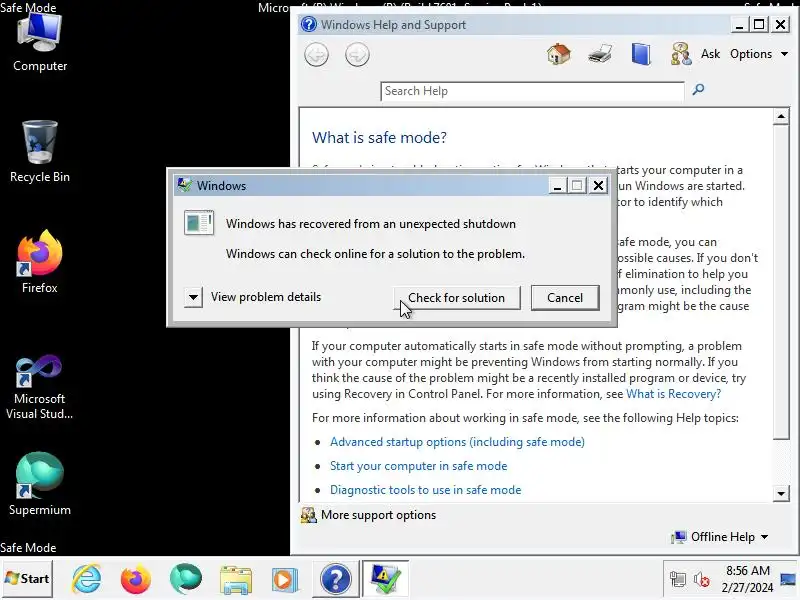This screenshot has width=800, height=600.
Task: Click the Show desktop tray icon
Action: click(788, 579)
